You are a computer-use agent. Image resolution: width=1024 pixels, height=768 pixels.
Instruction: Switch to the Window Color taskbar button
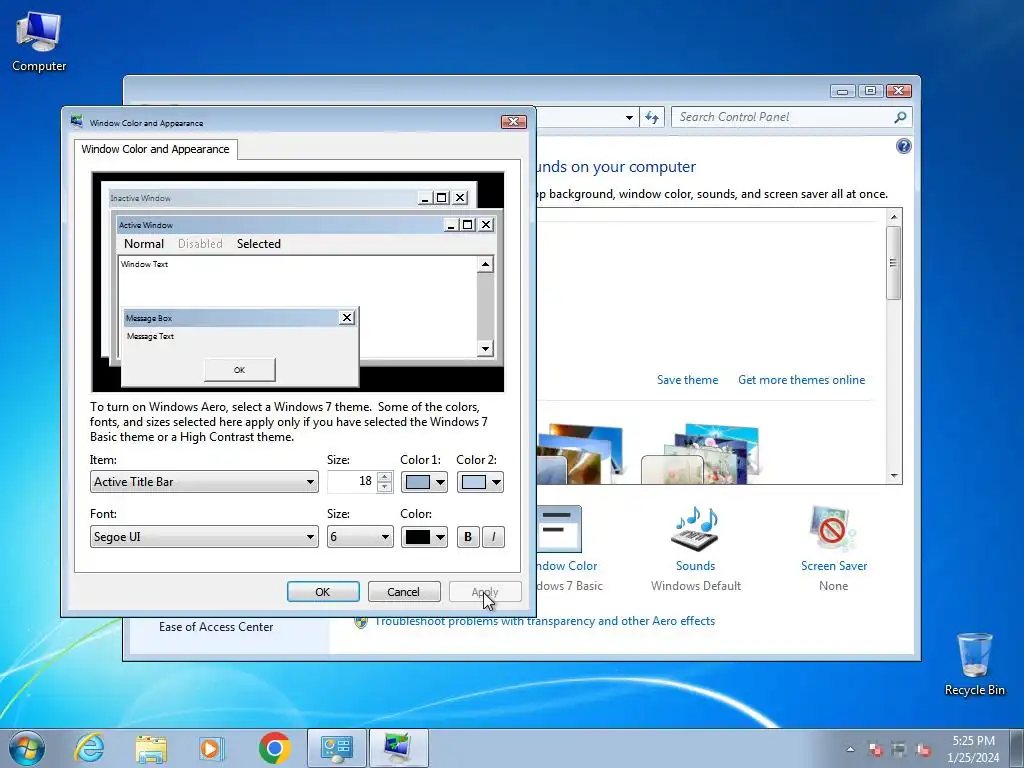[x=398, y=748]
